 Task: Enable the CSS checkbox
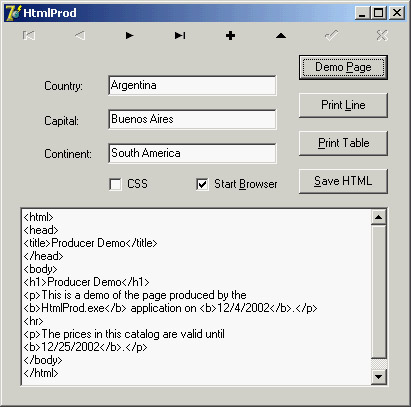click(115, 184)
